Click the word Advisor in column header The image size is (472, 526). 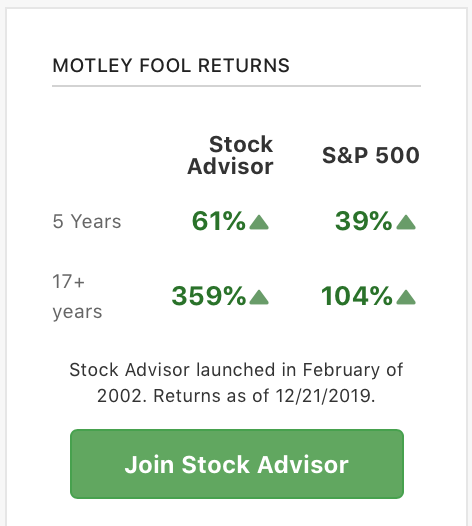click(230, 166)
